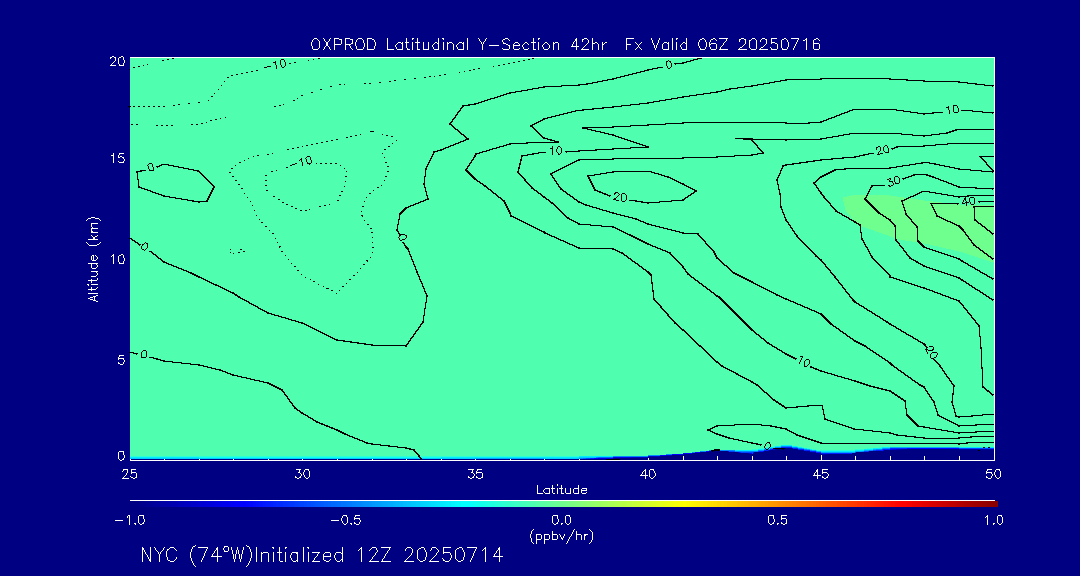The height and width of the screenshot is (576, 1080).
Task: Click the colorbar label "0.5"
Action: pyautogui.click(x=778, y=520)
